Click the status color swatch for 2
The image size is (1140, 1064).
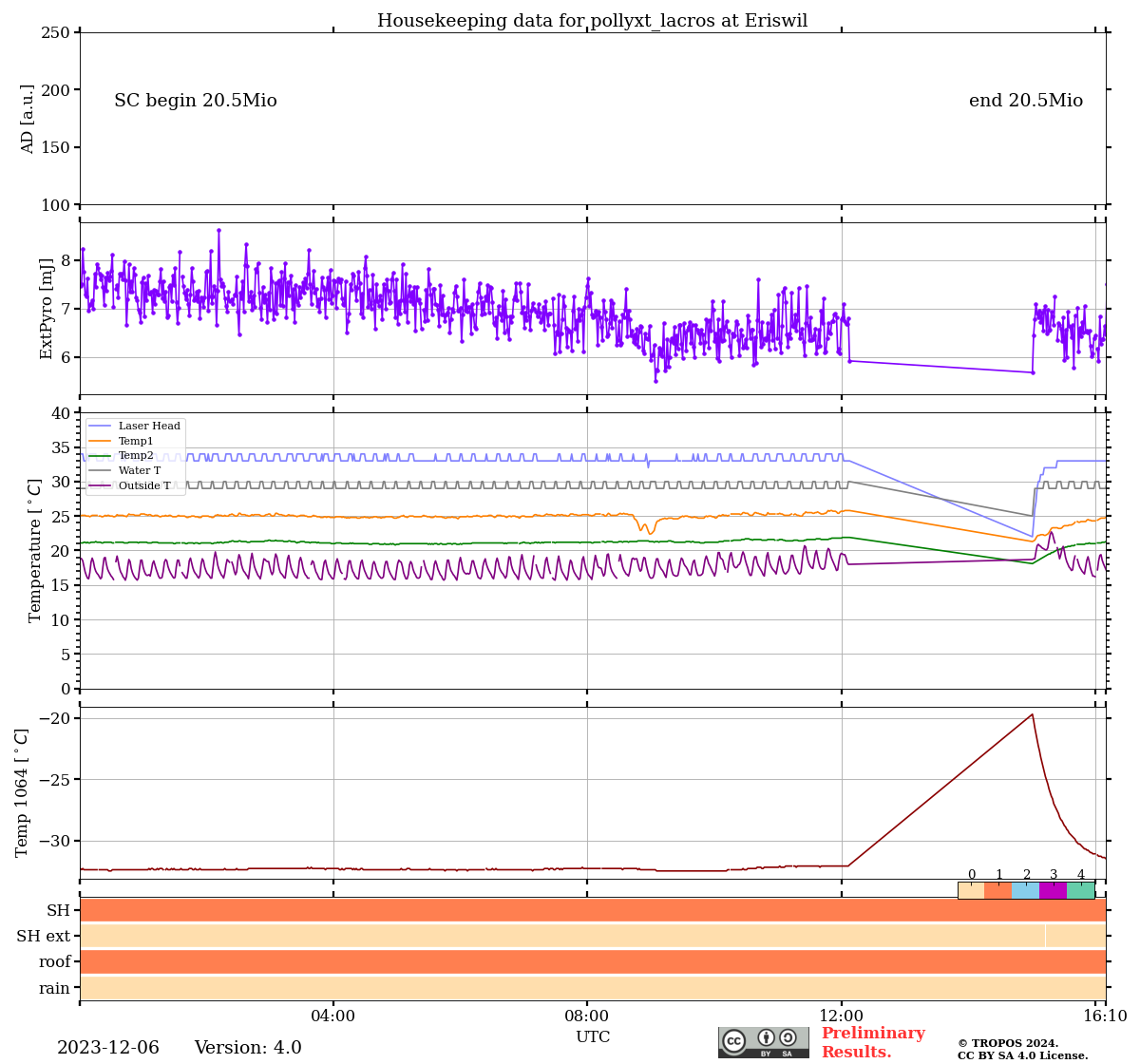(1026, 890)
